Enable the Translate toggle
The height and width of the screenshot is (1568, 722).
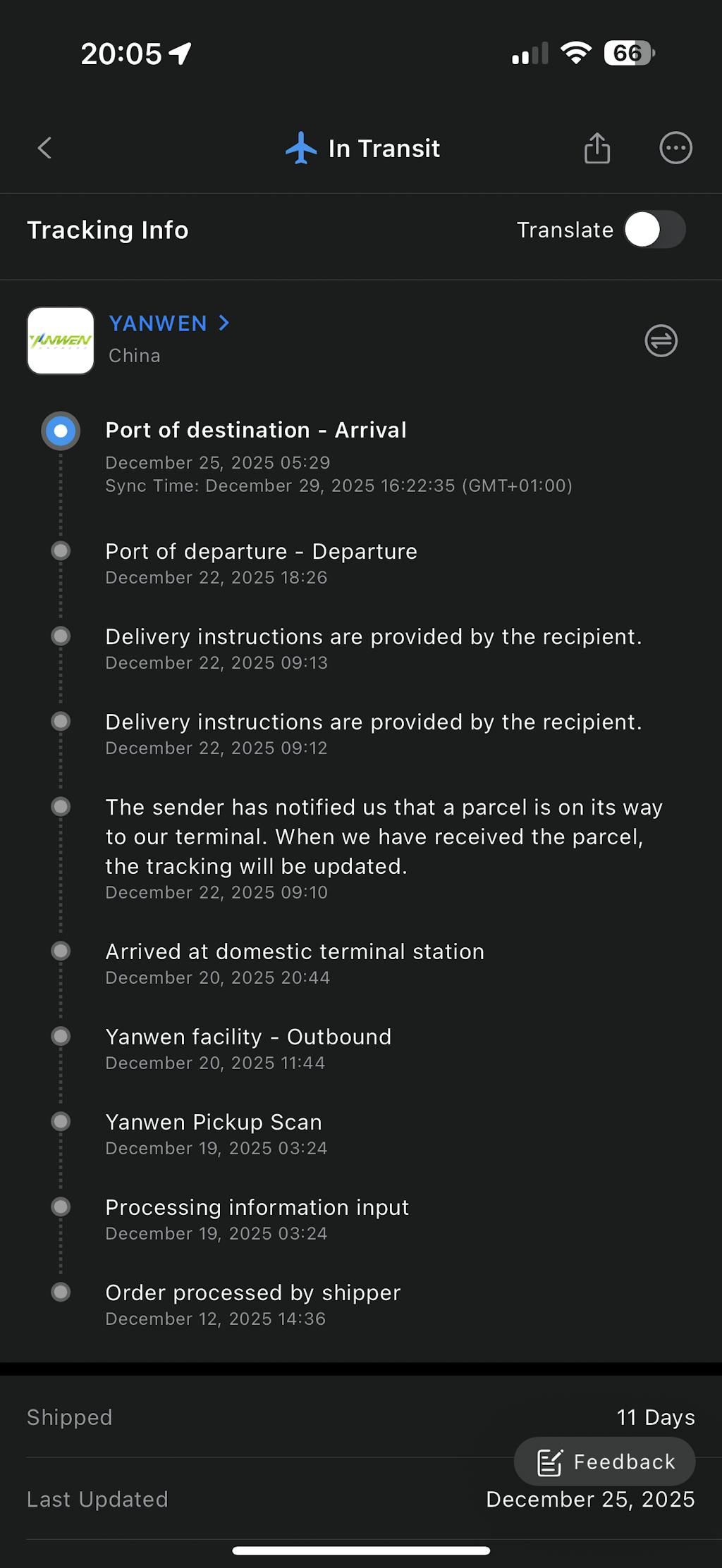coord(654,230)
